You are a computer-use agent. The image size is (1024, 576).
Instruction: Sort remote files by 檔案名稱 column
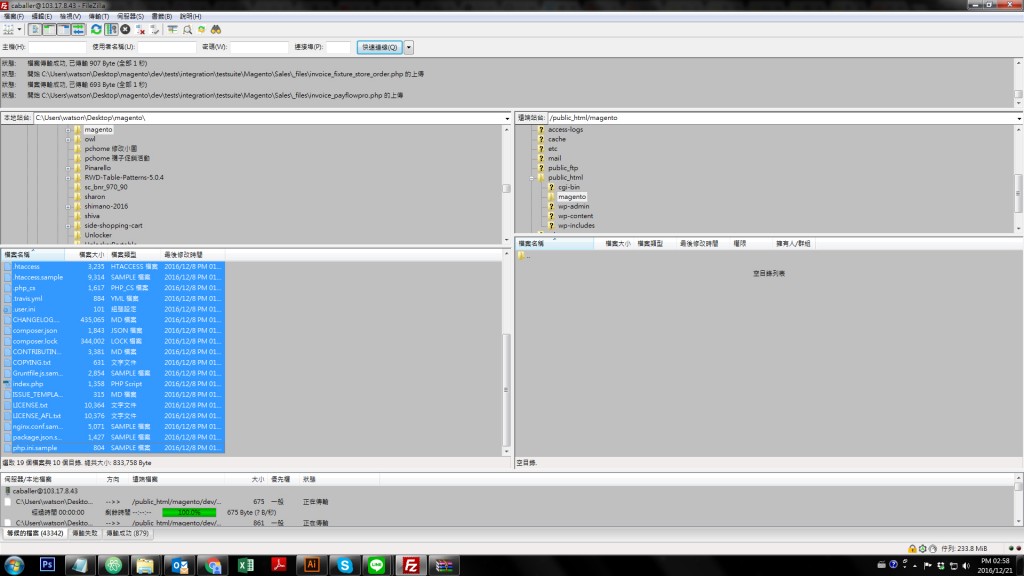(x=554, y=244)
